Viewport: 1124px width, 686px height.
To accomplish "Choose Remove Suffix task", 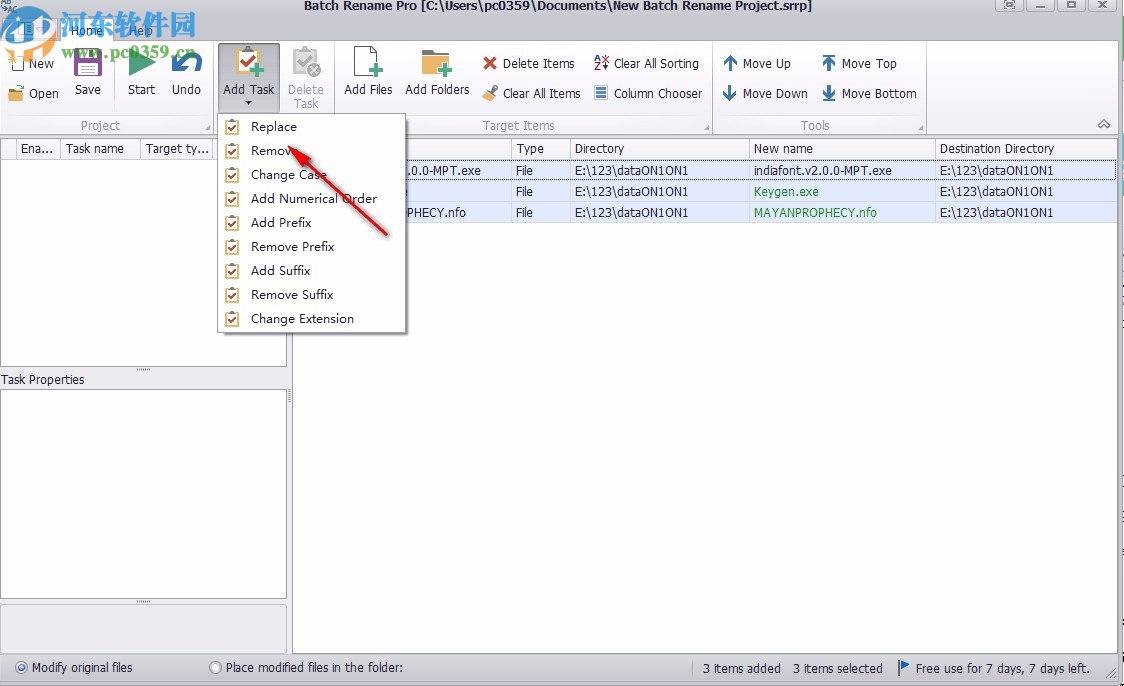I will coord(312,295).
